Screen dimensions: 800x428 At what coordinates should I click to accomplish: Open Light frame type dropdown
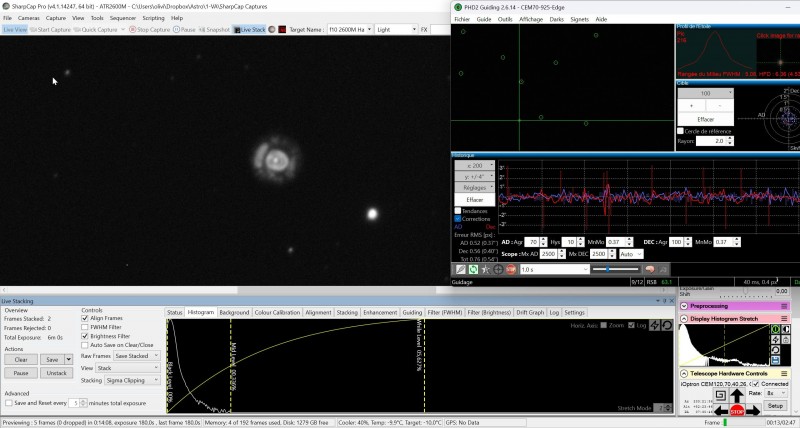[x=396, y=30]
